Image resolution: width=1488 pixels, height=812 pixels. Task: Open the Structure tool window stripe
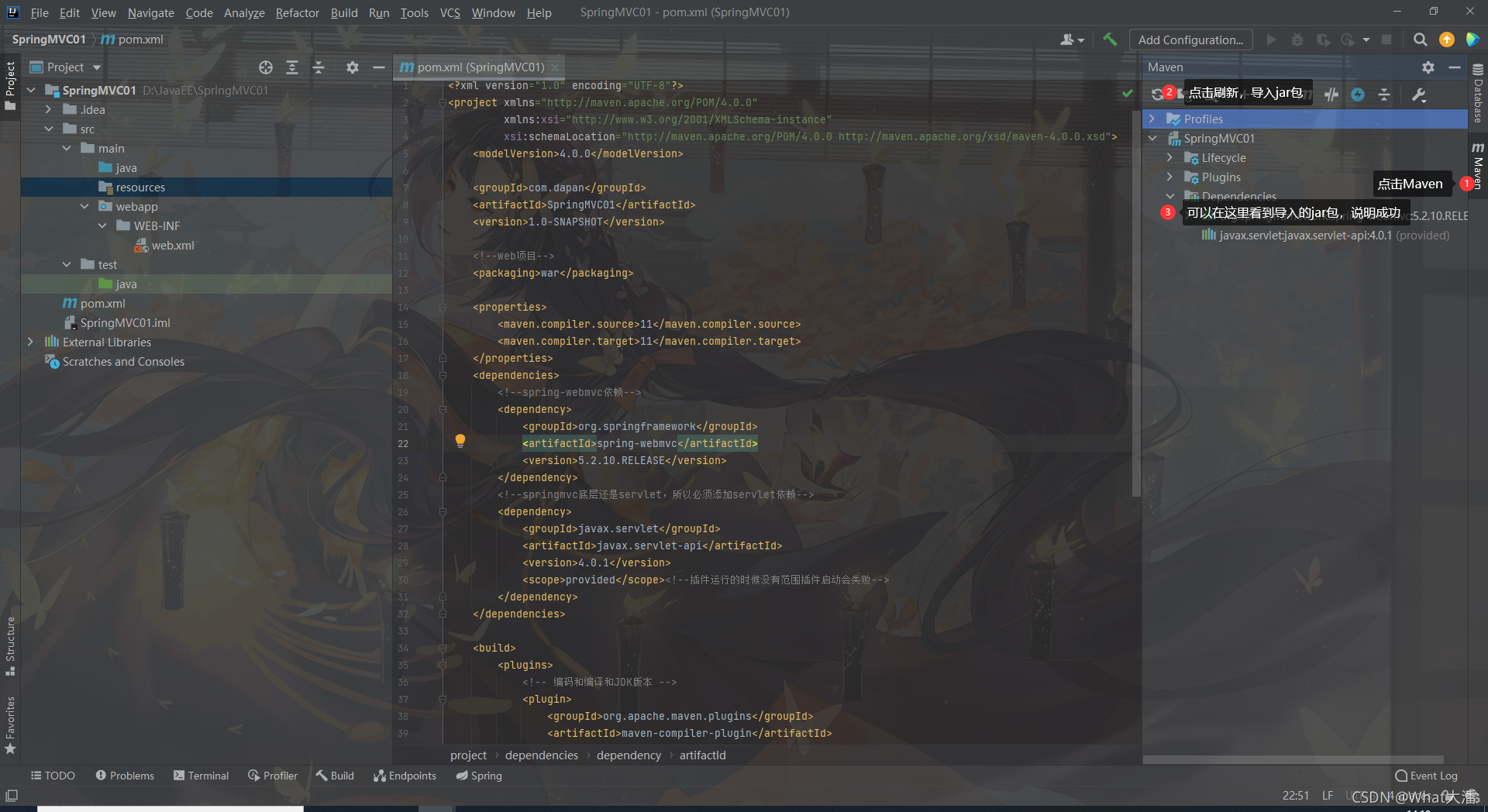(x=10, y=646)
